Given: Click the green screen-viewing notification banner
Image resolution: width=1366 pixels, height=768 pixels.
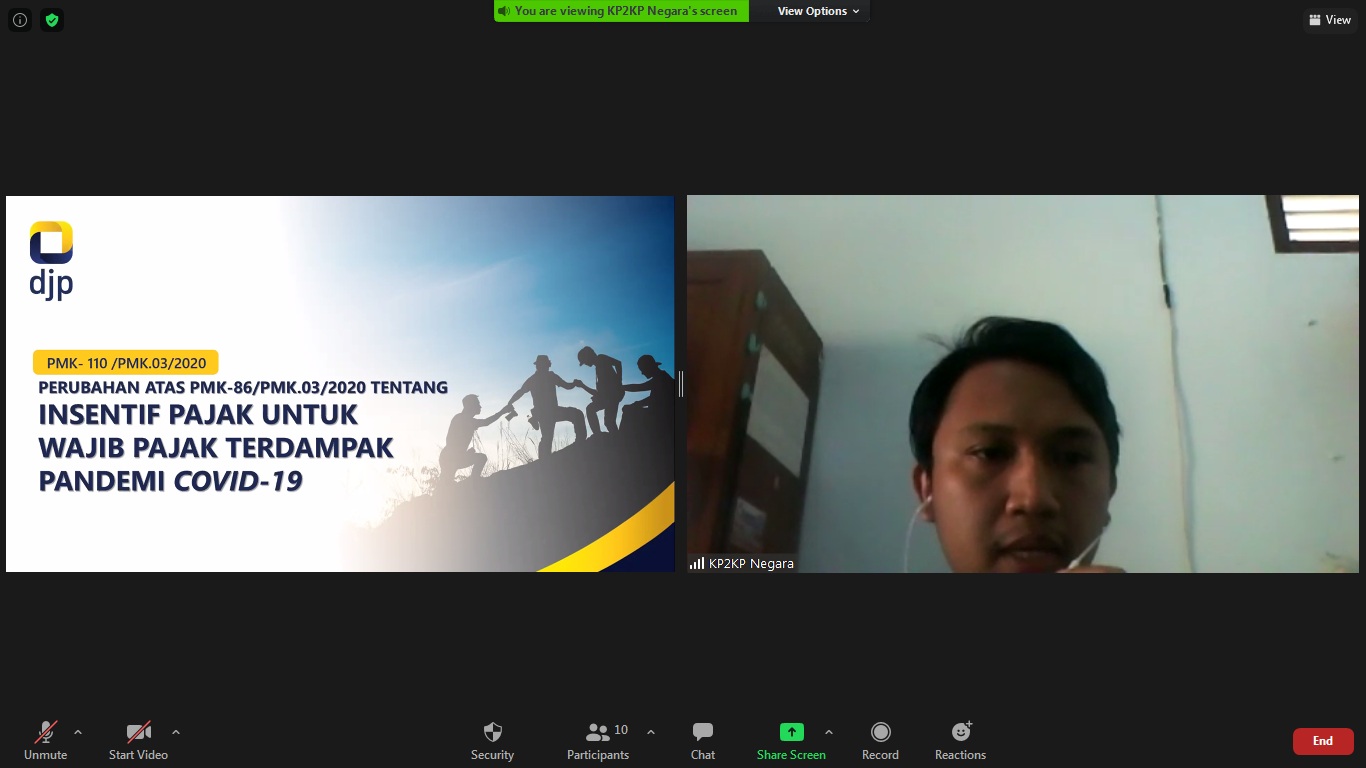Looking at the screenshot, I should (621, 11).
